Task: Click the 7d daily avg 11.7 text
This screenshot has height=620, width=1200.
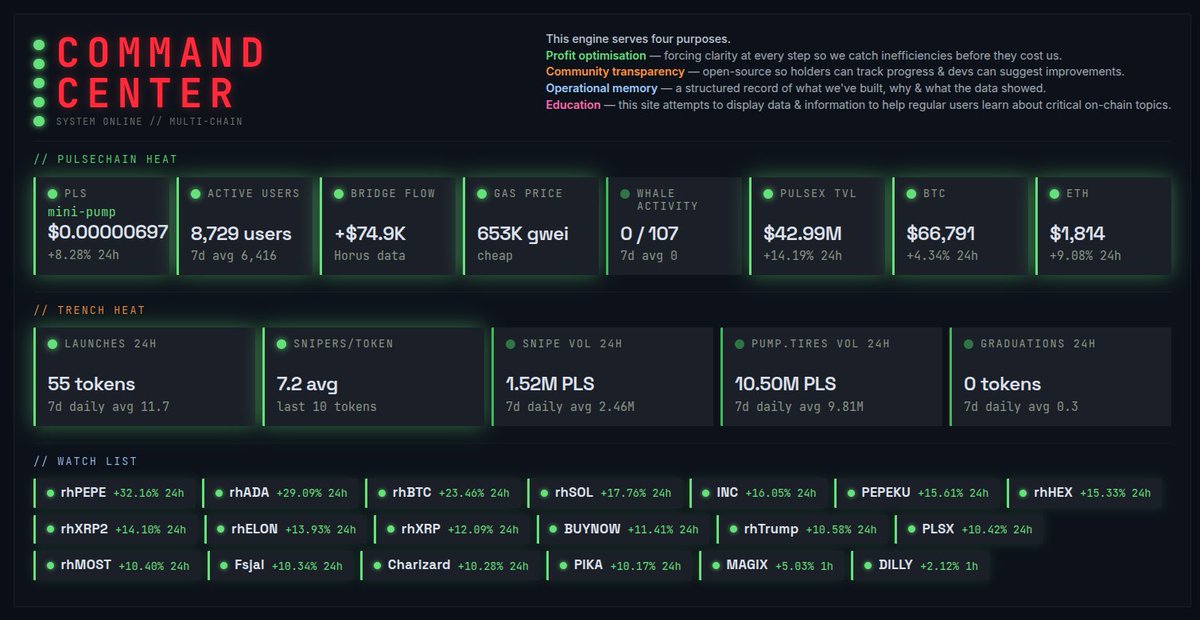Action: tap(108, 407)
